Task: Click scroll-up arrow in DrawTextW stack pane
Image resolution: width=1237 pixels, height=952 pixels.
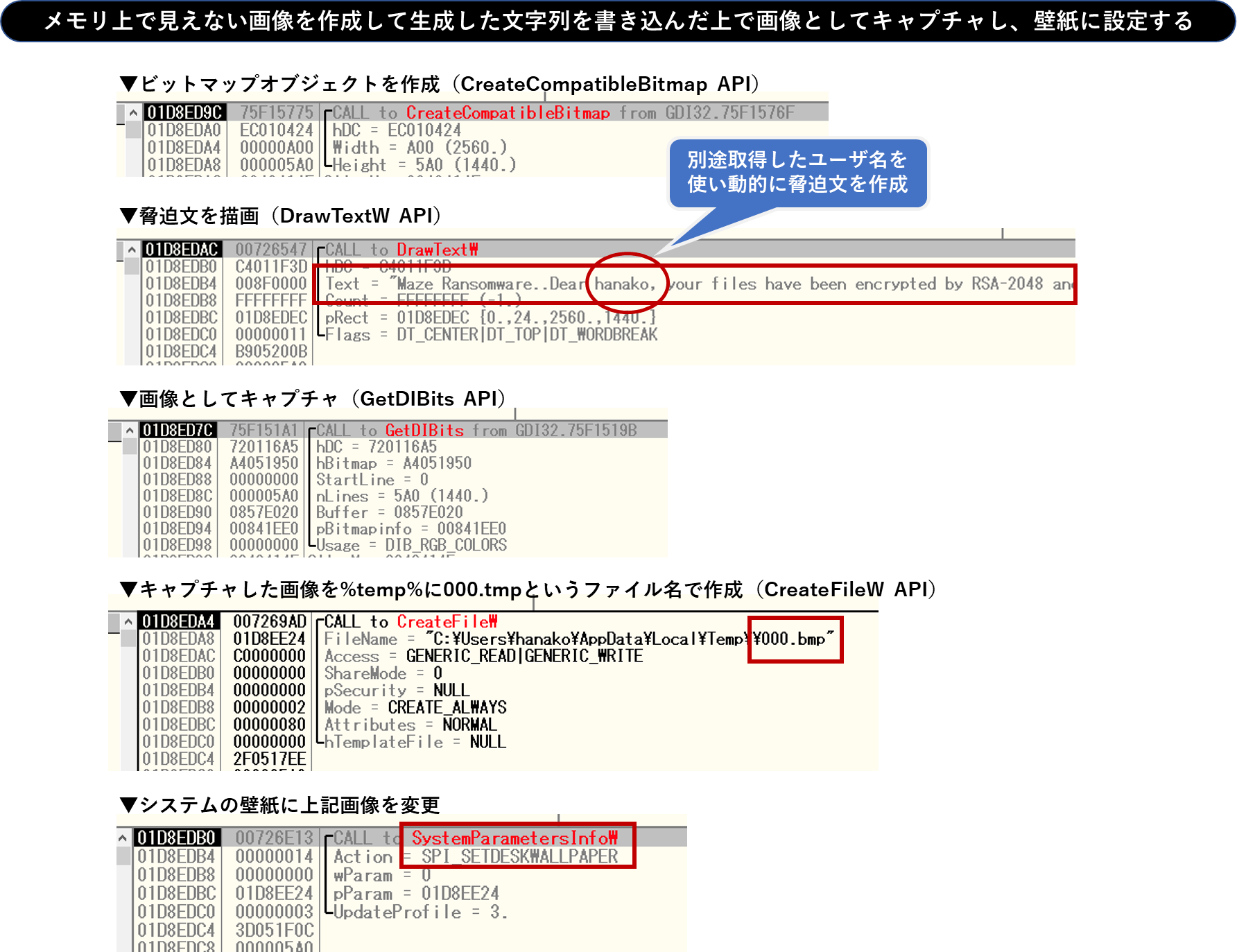Action: coord(131,250)
